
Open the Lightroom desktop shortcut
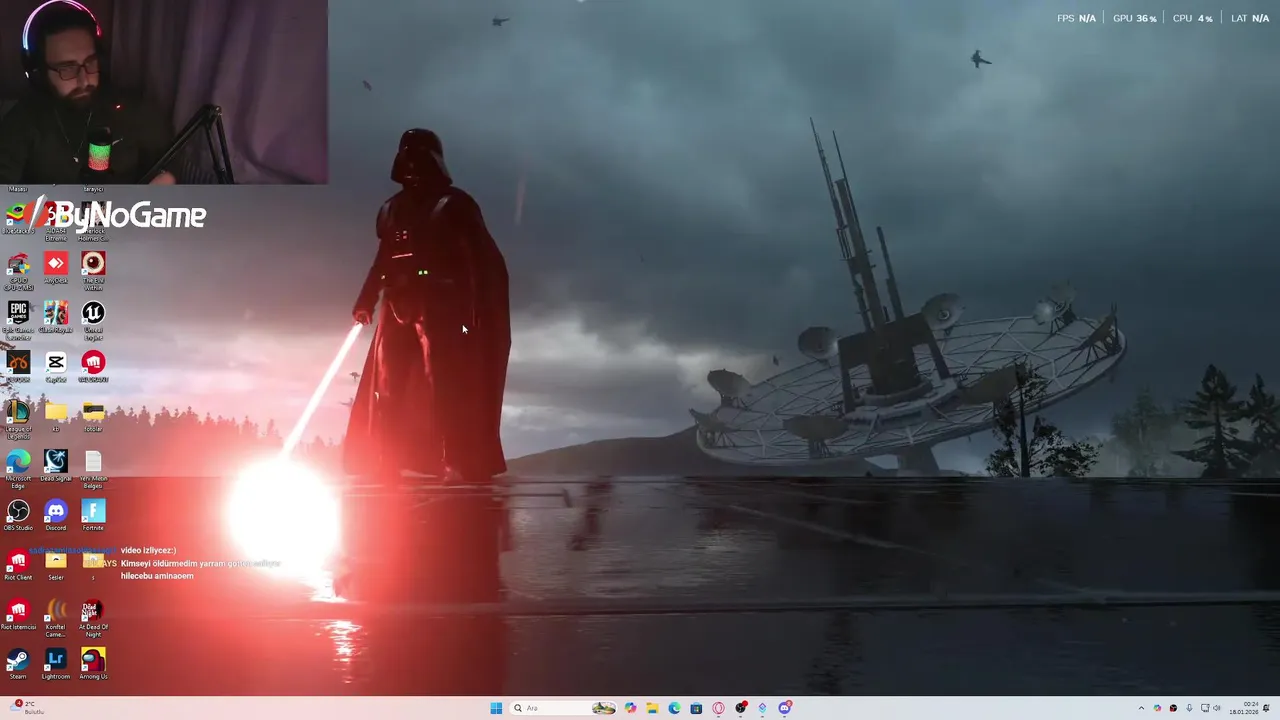tap(56, 664)
